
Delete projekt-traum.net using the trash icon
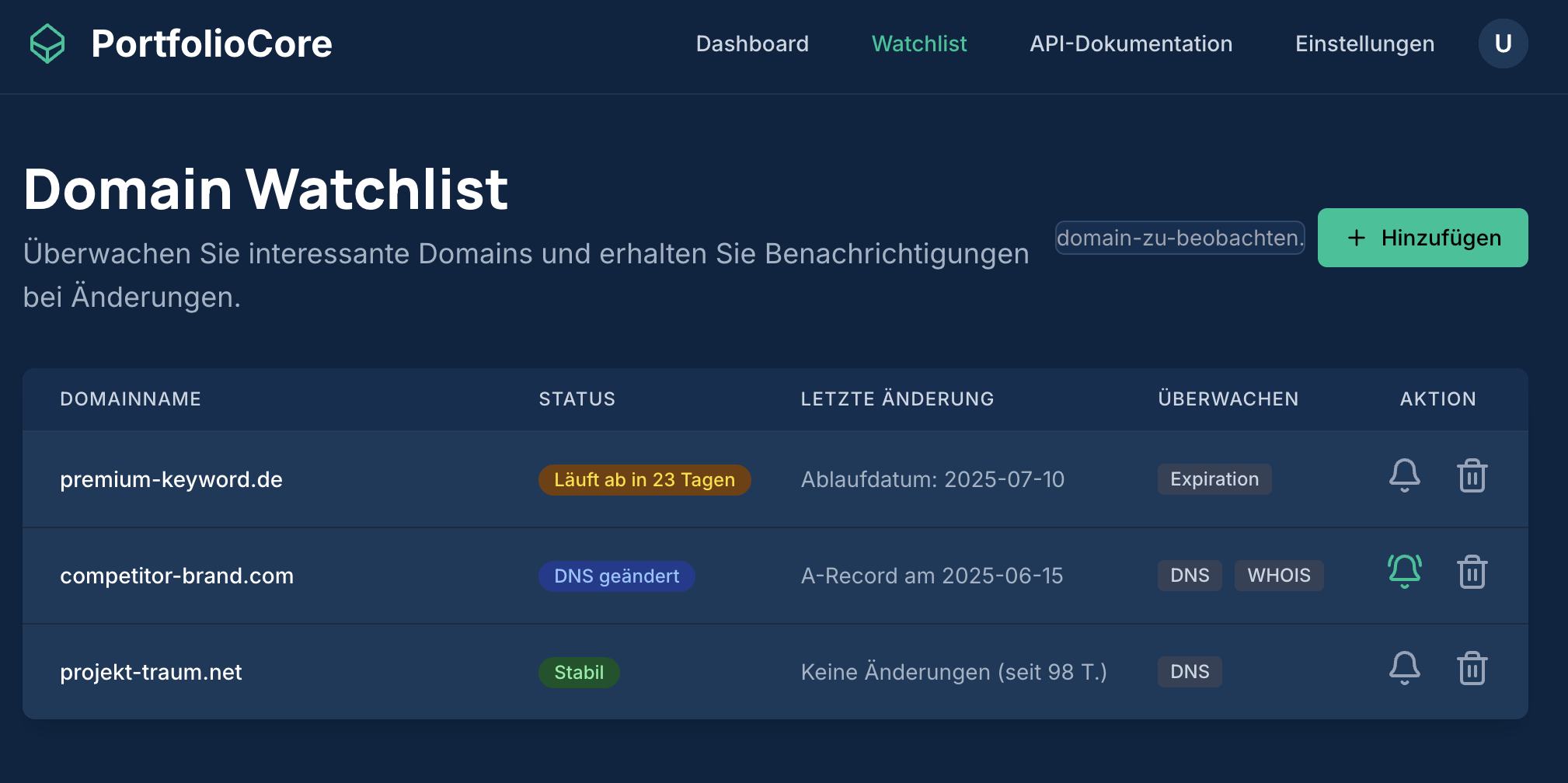1472,669
